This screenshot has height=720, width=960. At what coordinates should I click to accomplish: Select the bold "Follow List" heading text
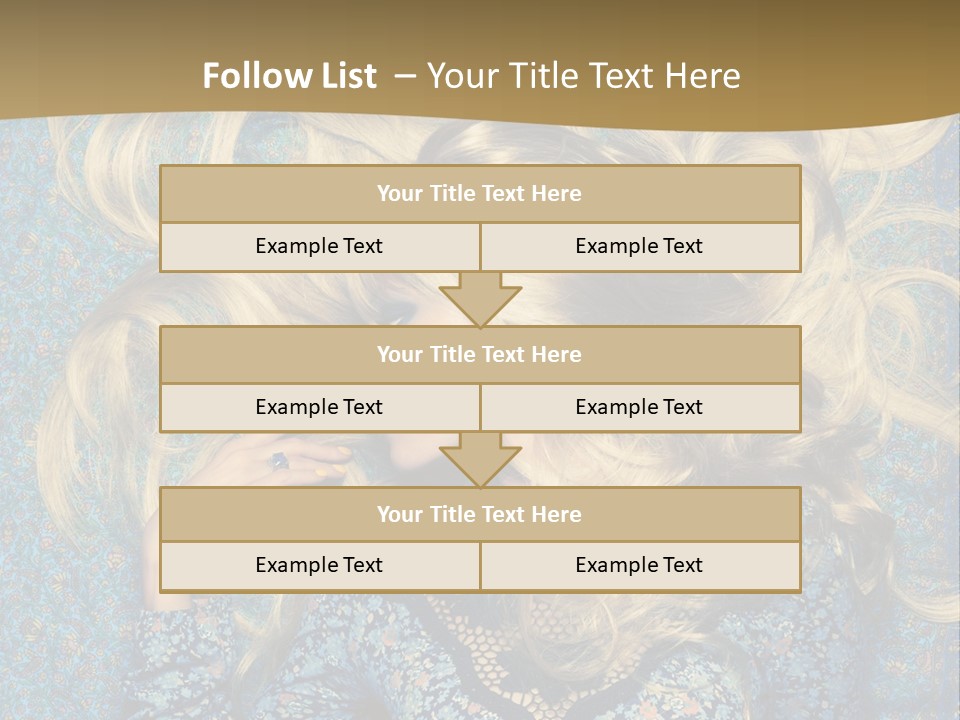(290, 76)
